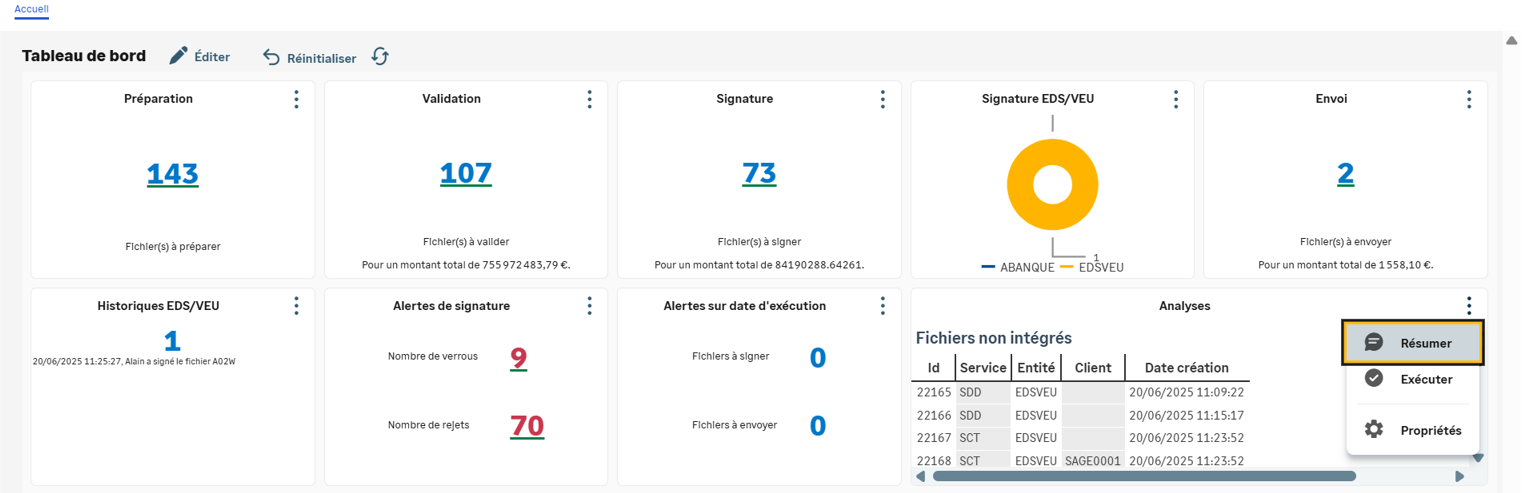1522x493 pixels.
Task: Switch to the Accueil tab
Action: (x=32, y=9)
